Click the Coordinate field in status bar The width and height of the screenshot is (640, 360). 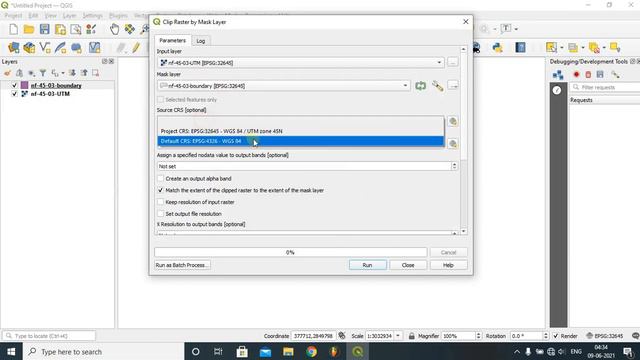(x=313, y=336)
